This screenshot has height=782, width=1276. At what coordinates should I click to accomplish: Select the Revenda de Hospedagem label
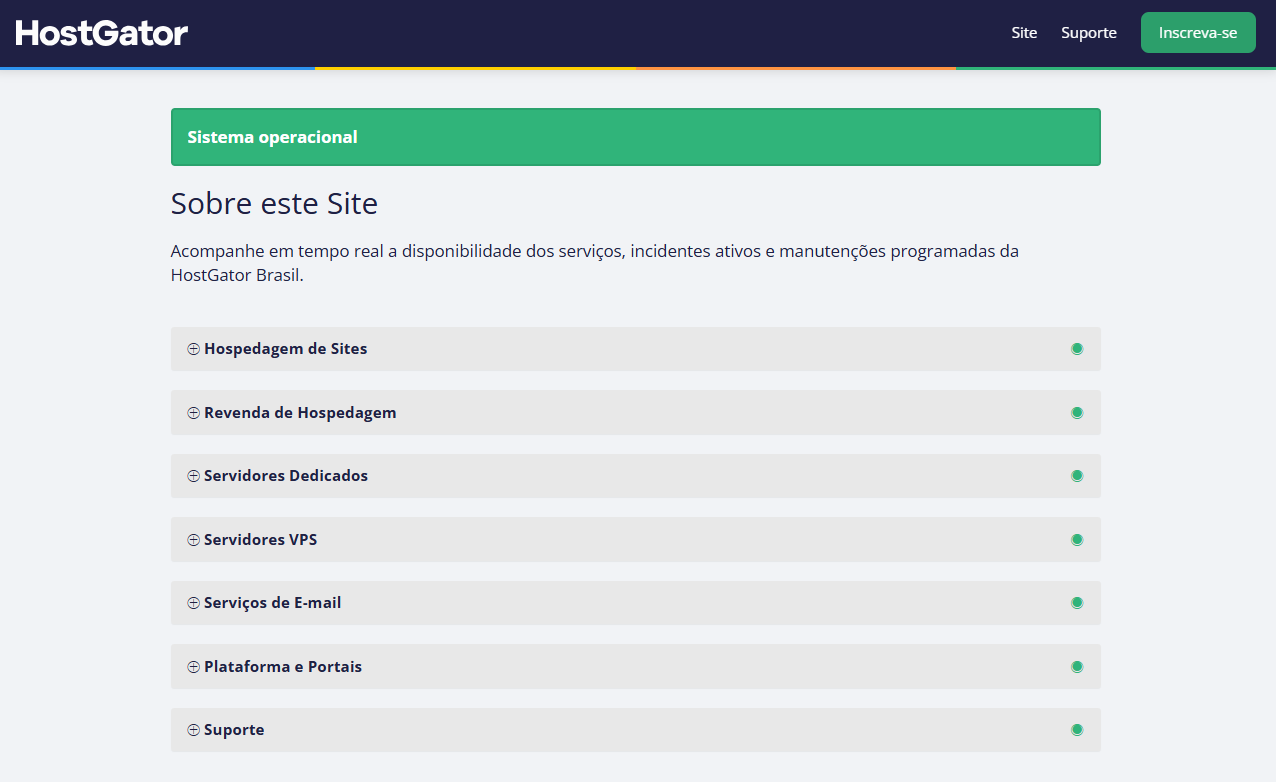[x=300, y=413]
